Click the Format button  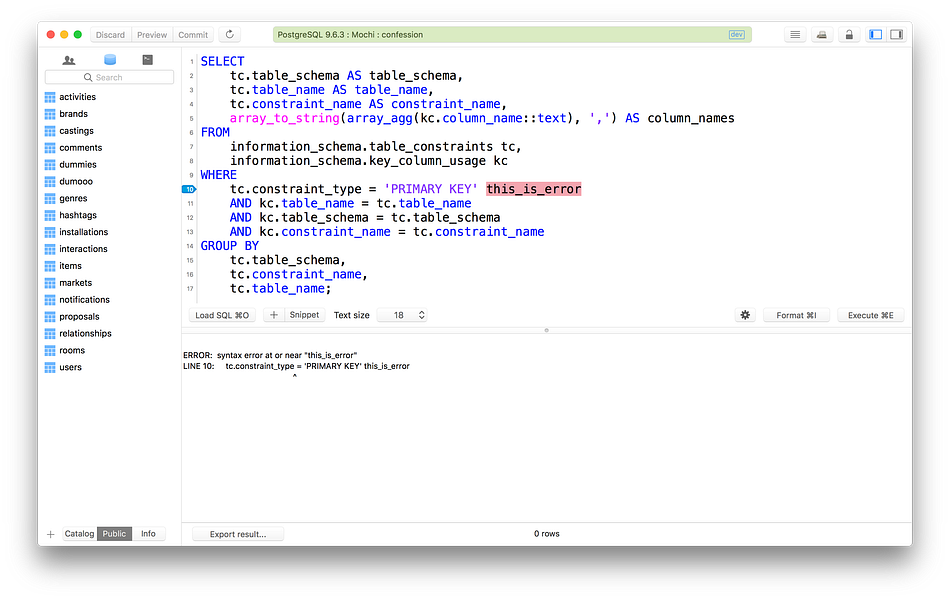point(796,315)
